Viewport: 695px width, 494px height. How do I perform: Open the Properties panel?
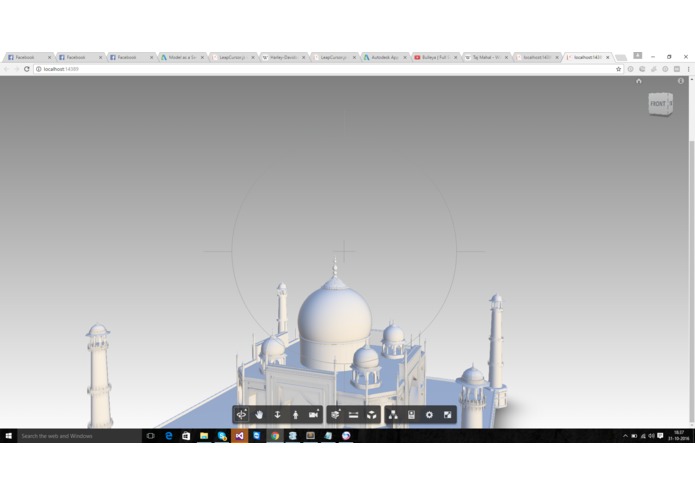[x=411, y=415]
